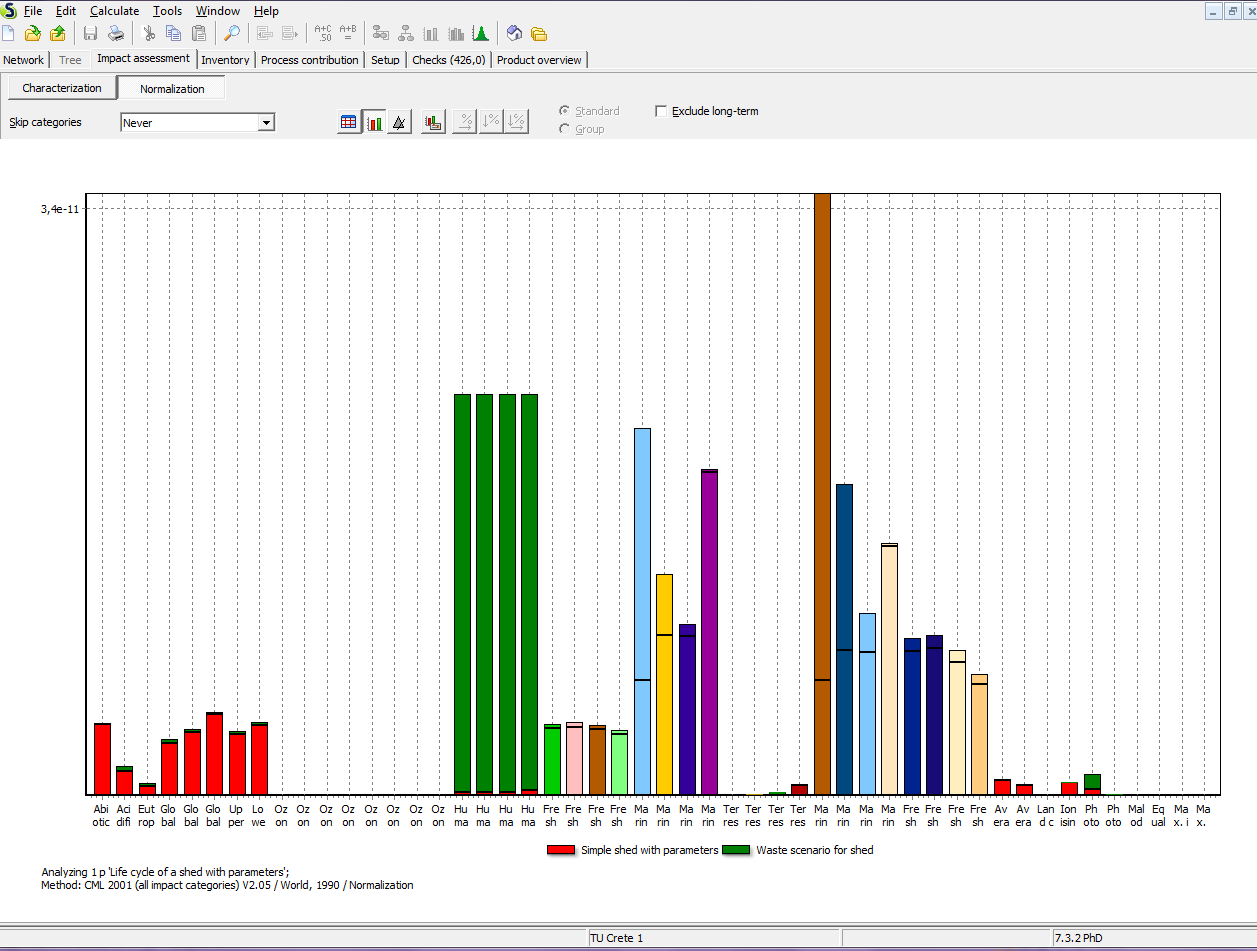Click the first red Abiotic bar
1257x951 pixels.
(x=102, y=759)
